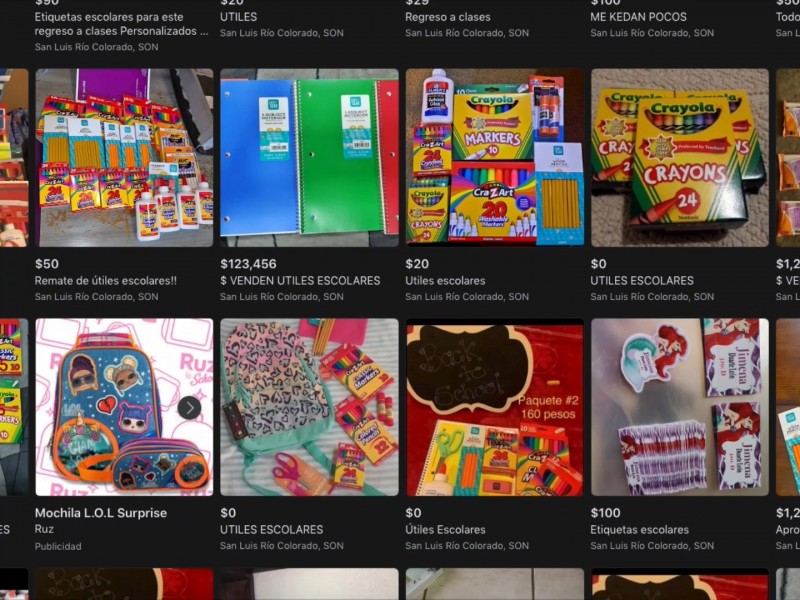Click the '$ VENDEN UTILES ESCOLARES' title

click(x=300, y=281)
